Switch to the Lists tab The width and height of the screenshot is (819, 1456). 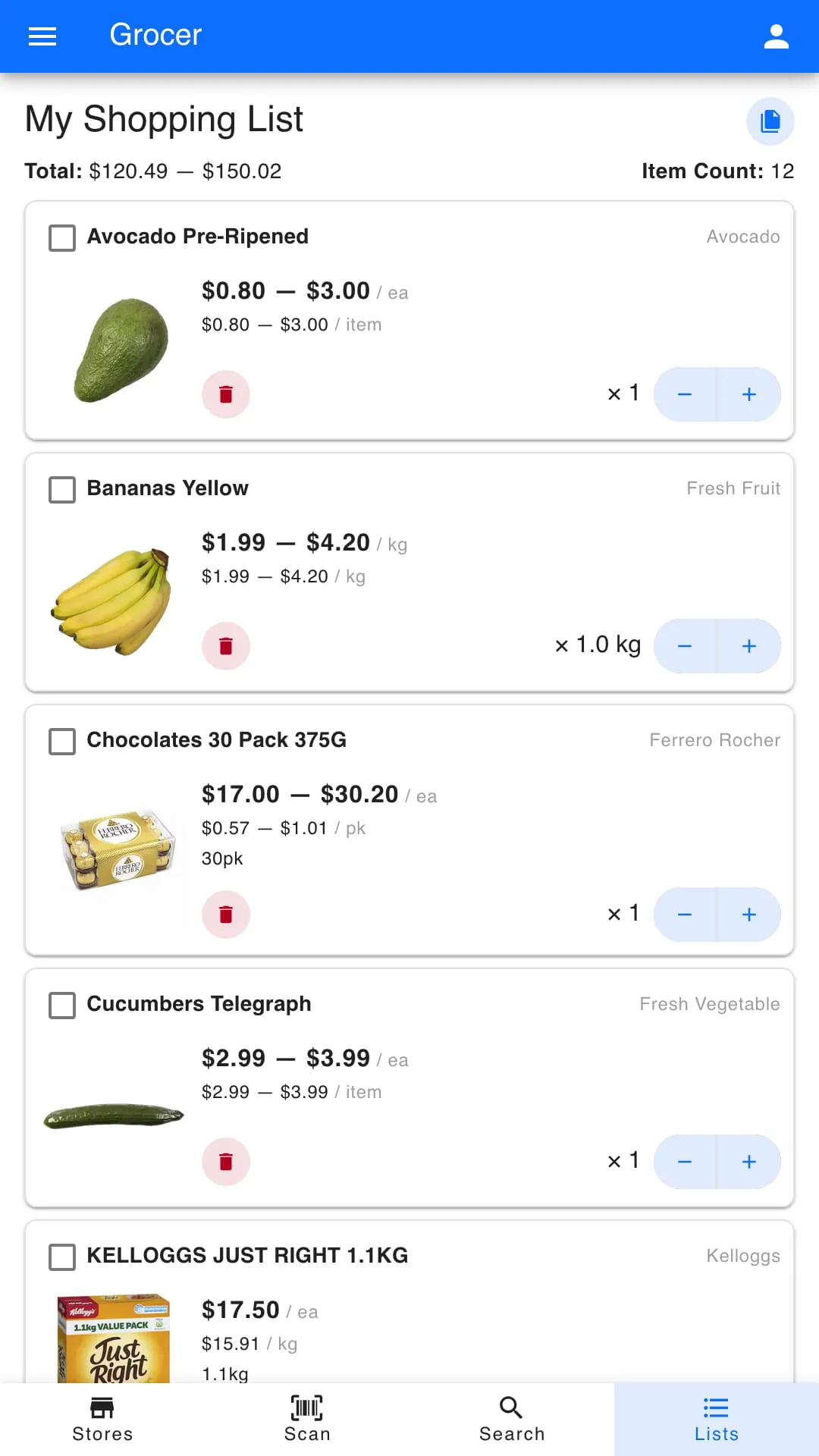pos(717,1418)
